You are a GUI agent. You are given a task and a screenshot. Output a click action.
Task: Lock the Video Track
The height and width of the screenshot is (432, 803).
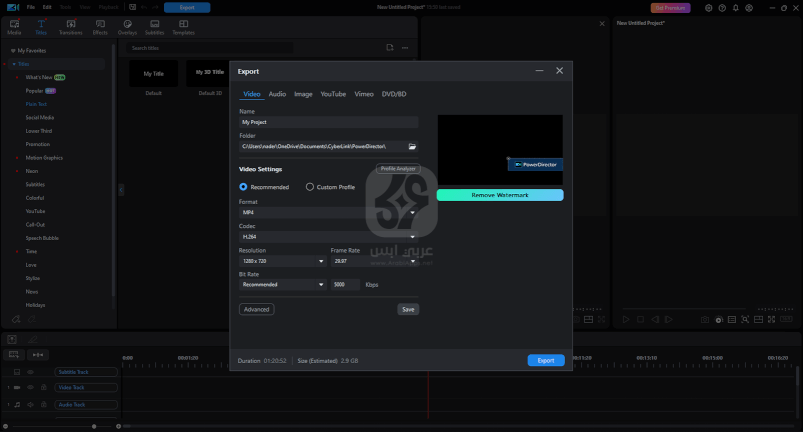[44, 387]
